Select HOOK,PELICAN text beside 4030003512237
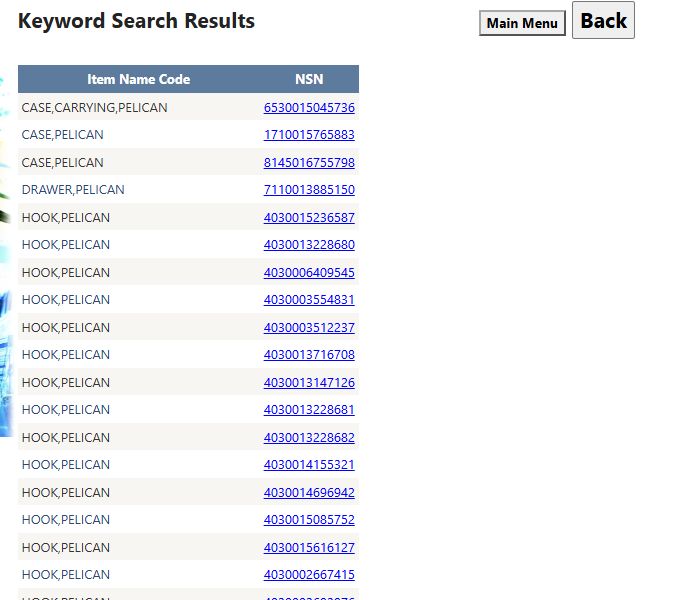The width and height of the screenshot is (700, 600). (66, 327)
